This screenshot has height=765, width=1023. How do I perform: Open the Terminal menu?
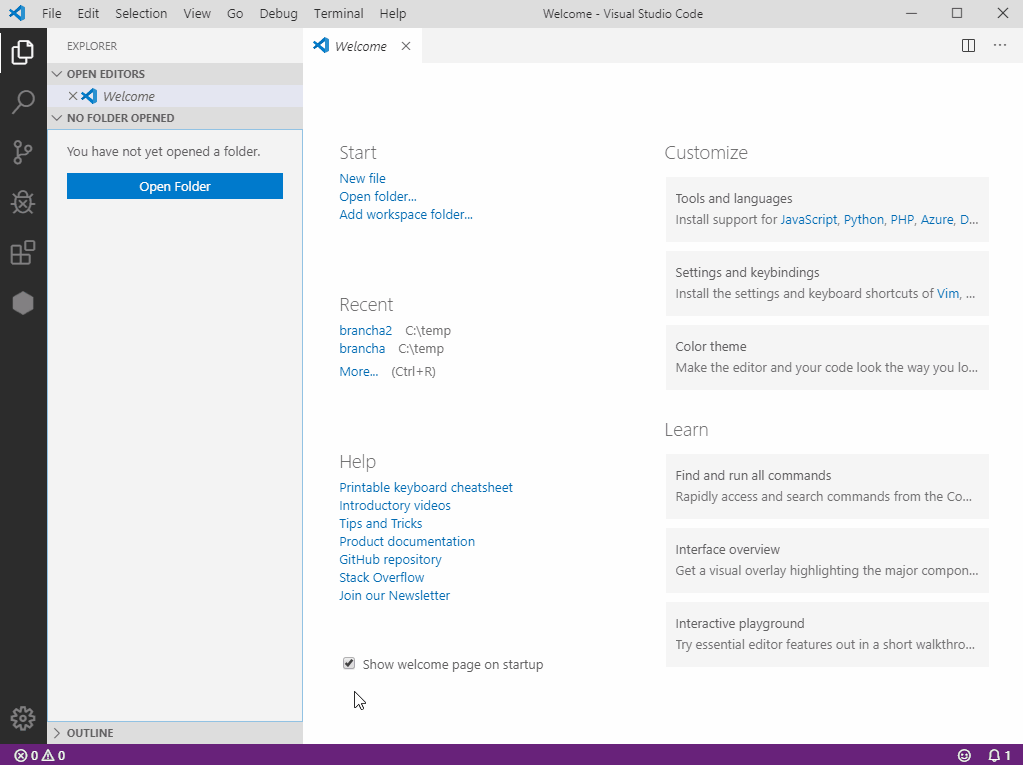coord(338,14)
